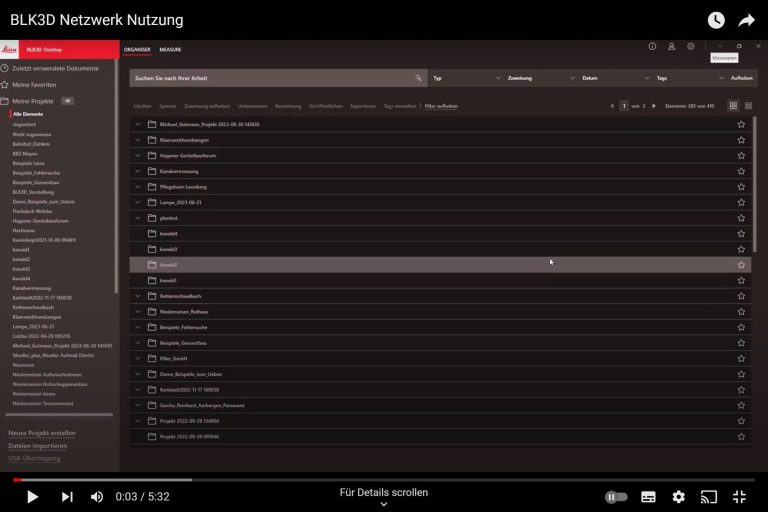Click the YouTube watch later clock icon

(x=716, y=20)
